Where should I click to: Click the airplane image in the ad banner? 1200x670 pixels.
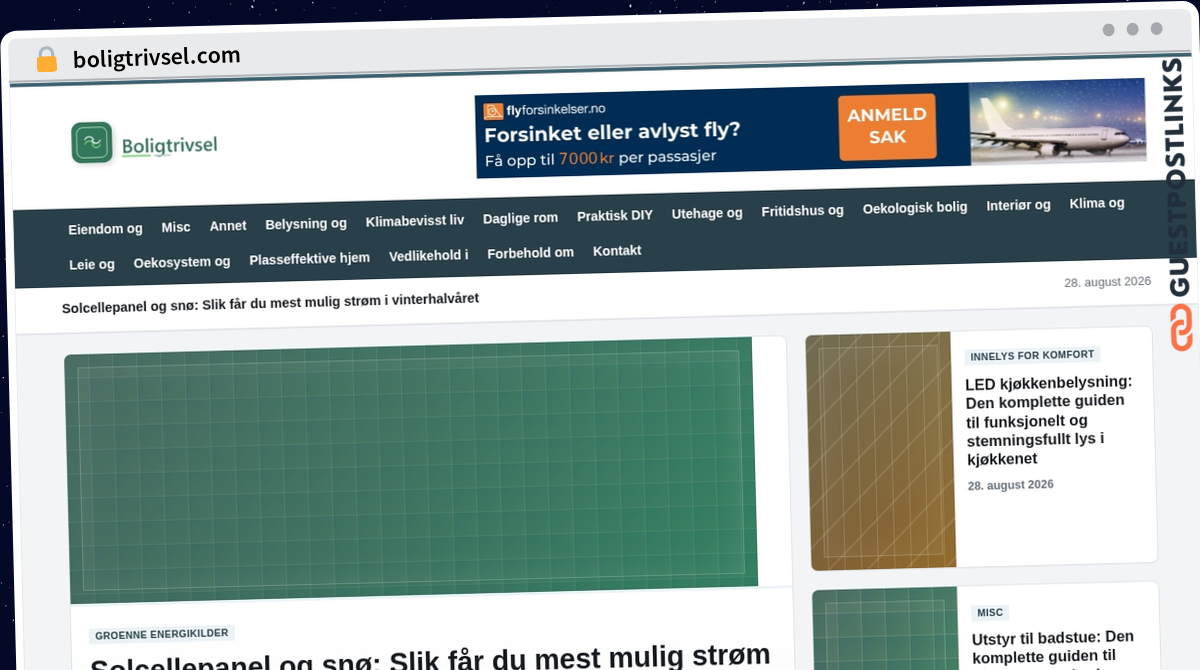(x=1058, y=122)
